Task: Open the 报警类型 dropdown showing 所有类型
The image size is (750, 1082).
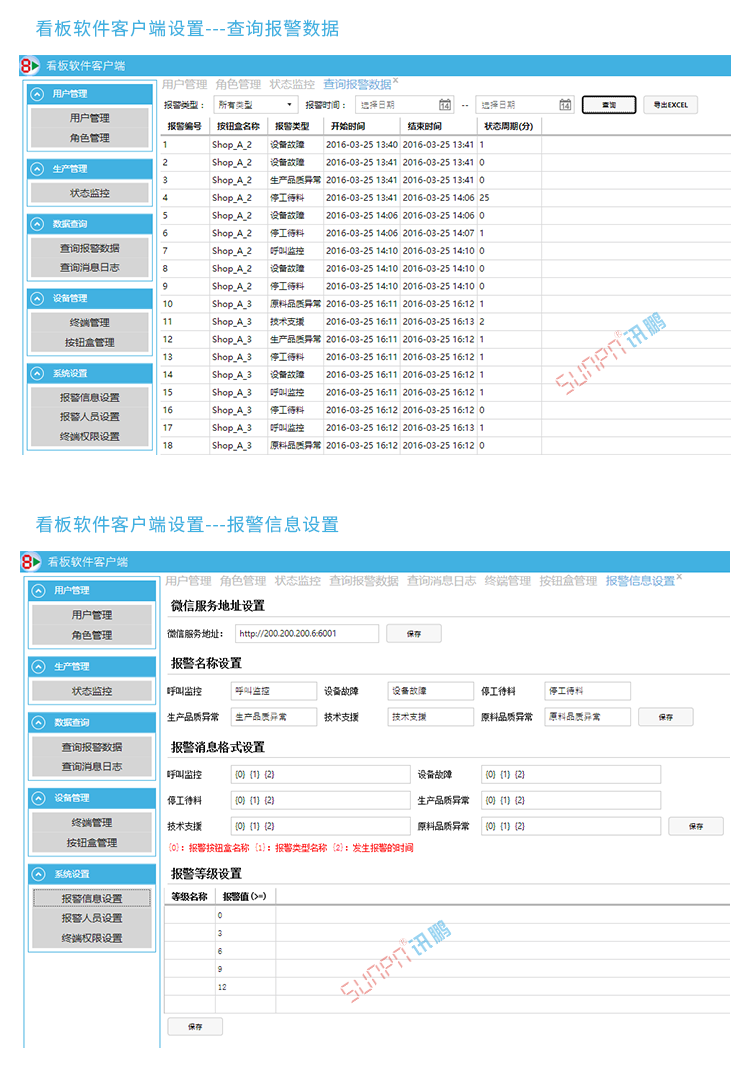Action: tap(255, 105)
